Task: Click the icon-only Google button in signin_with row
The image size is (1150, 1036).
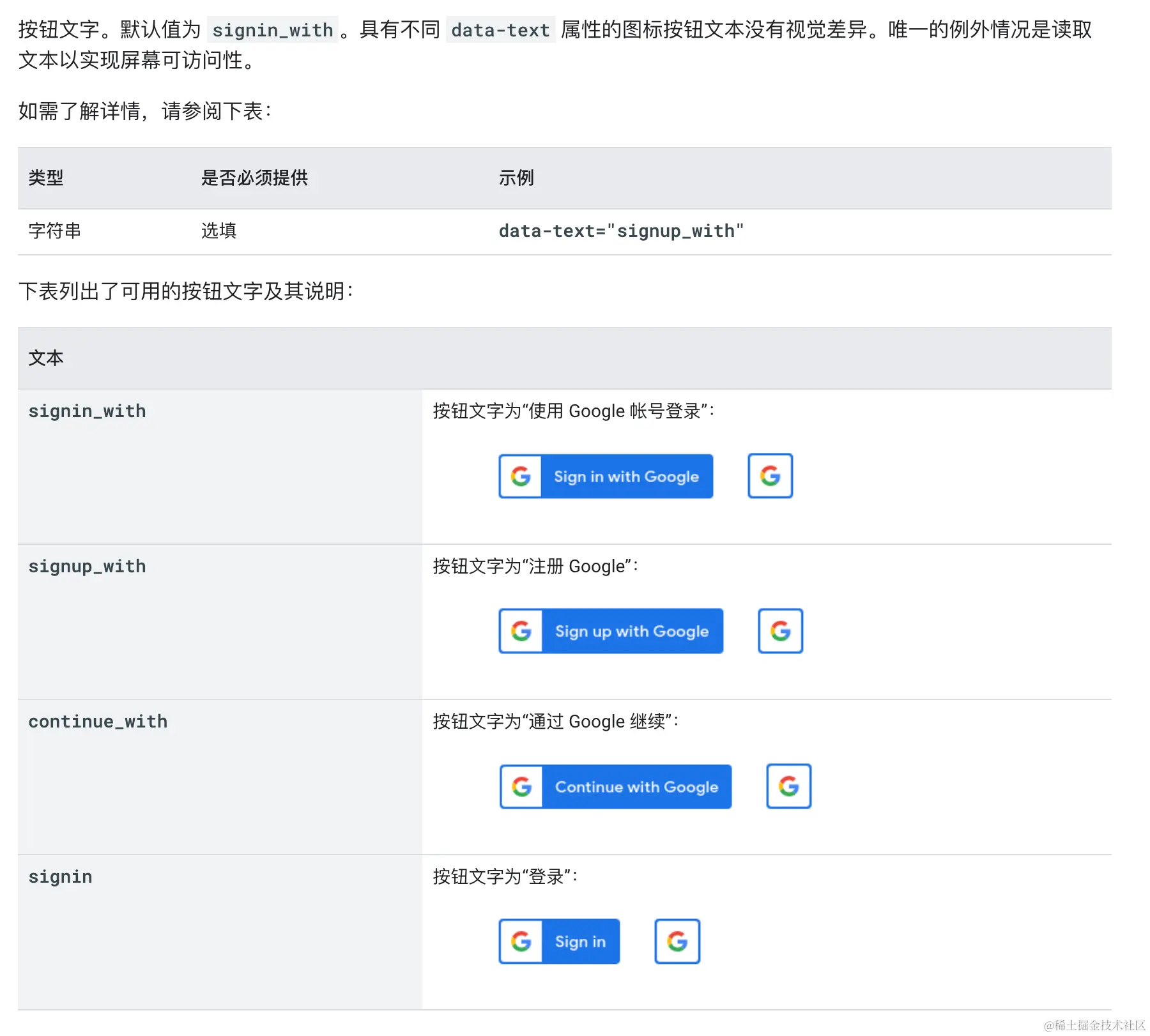Action: pos(770,476)
